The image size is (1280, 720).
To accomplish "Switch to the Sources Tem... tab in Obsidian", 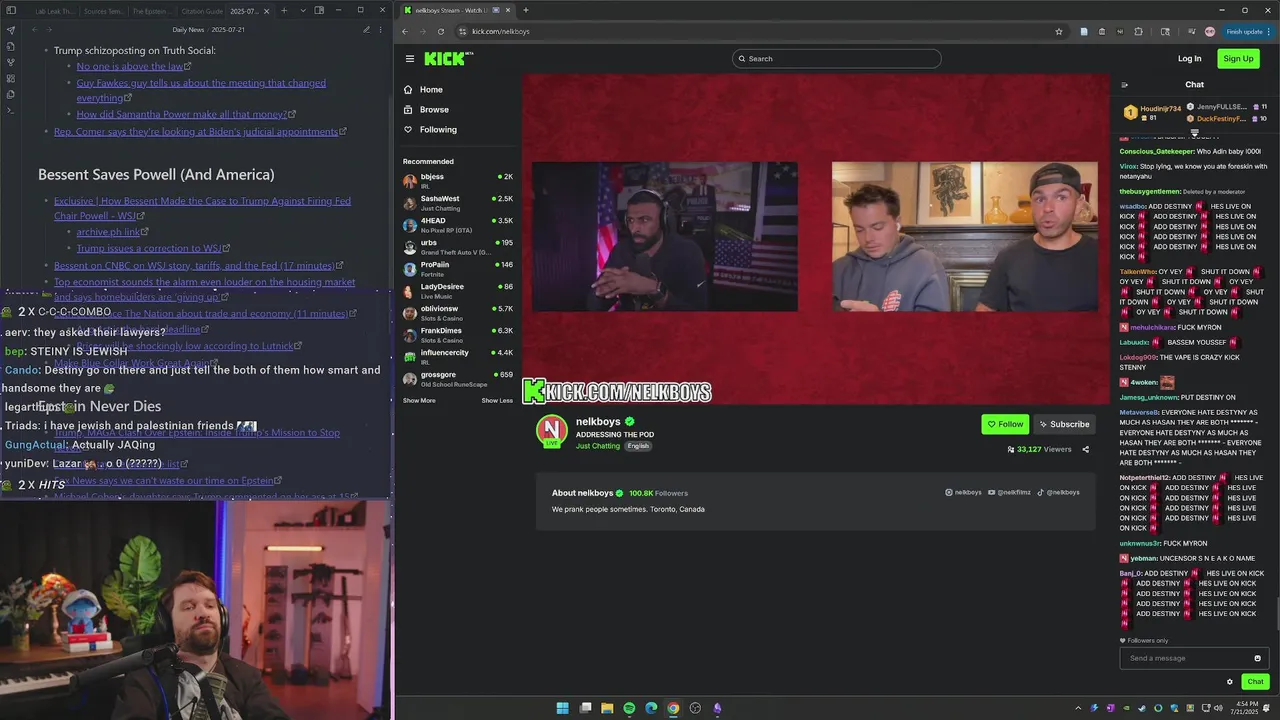I will pyautogui.click(x=104, y=11).
